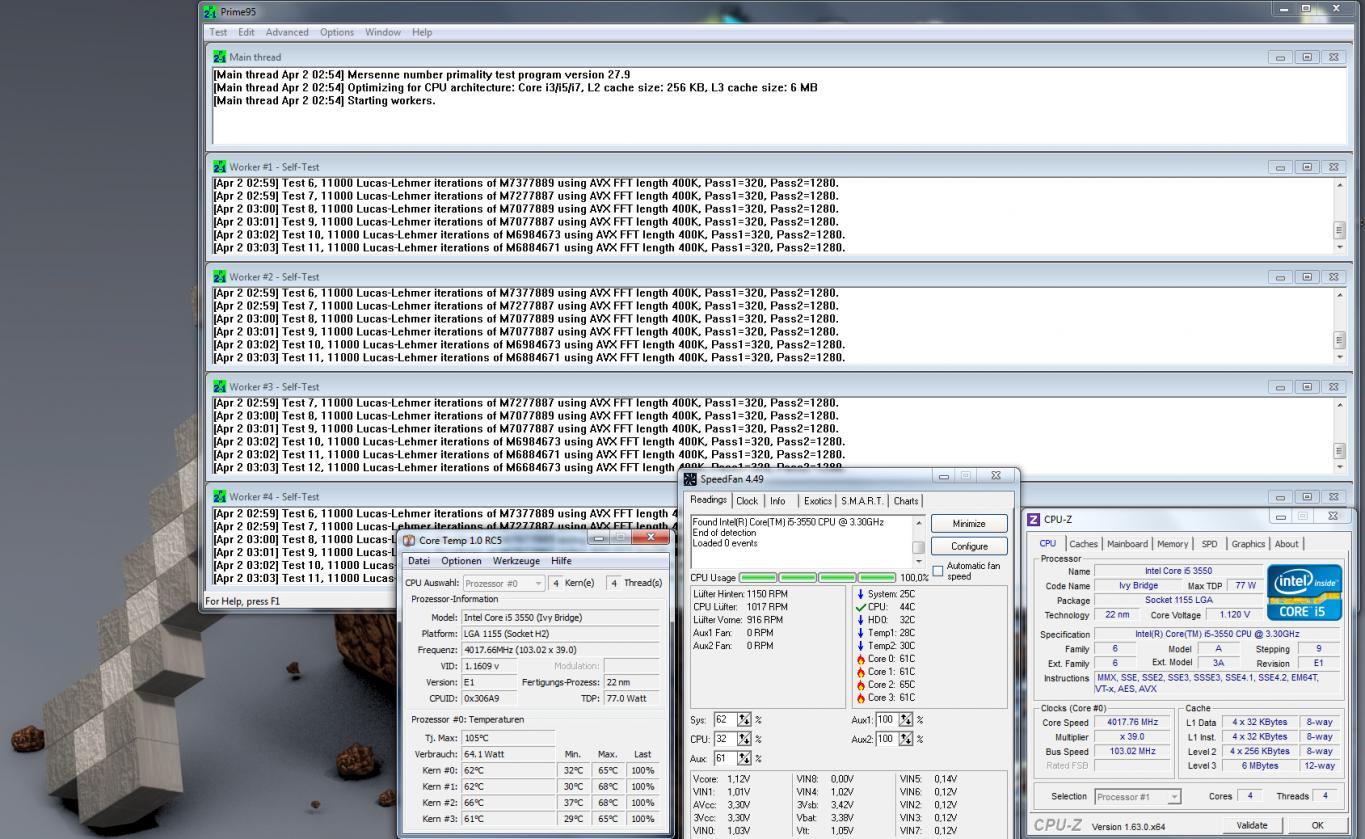Viewport: 1365px width, 839px height.
Task: Click the Aux2 speed spinner arrows
Action: [908, 739]
